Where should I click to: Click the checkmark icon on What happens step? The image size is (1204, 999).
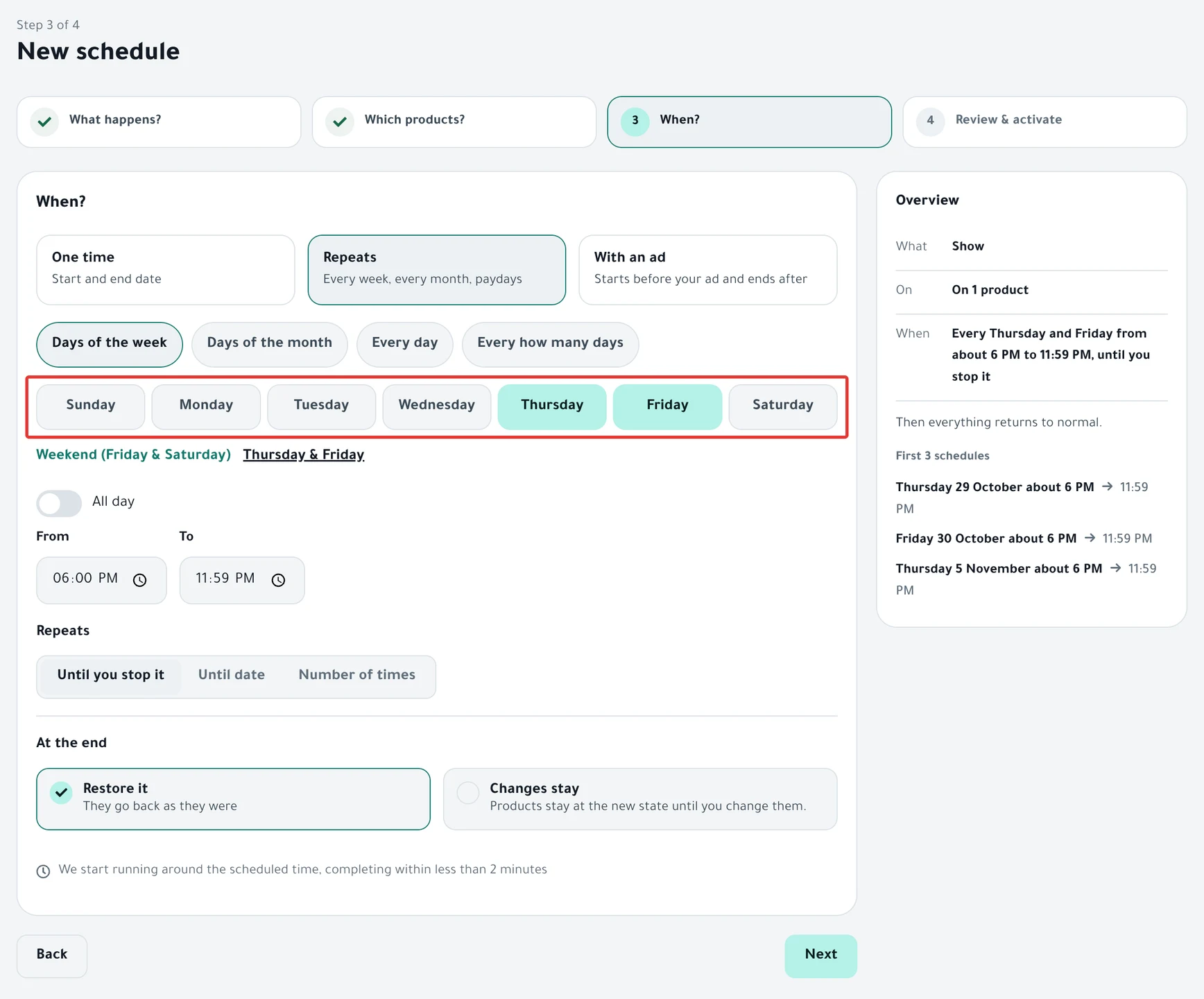point(44,122)
